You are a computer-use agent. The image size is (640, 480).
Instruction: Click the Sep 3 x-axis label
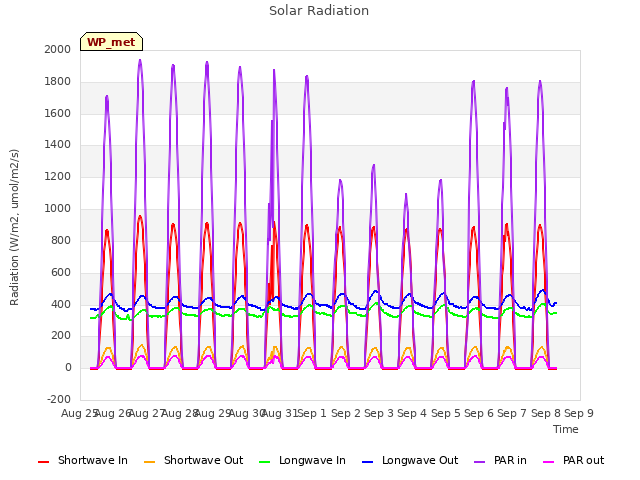coord(379,413)
